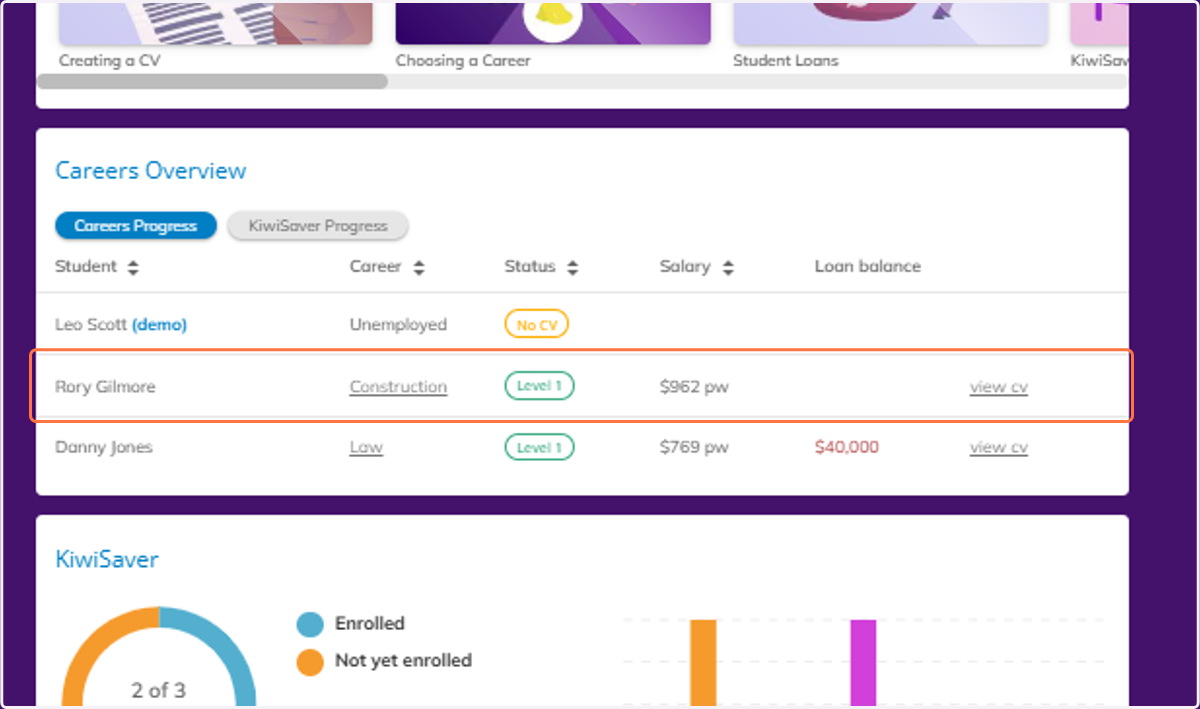Click the $769 pw salary value
The height and width of the screenshot is (709, 1200).
pos(694,447)
